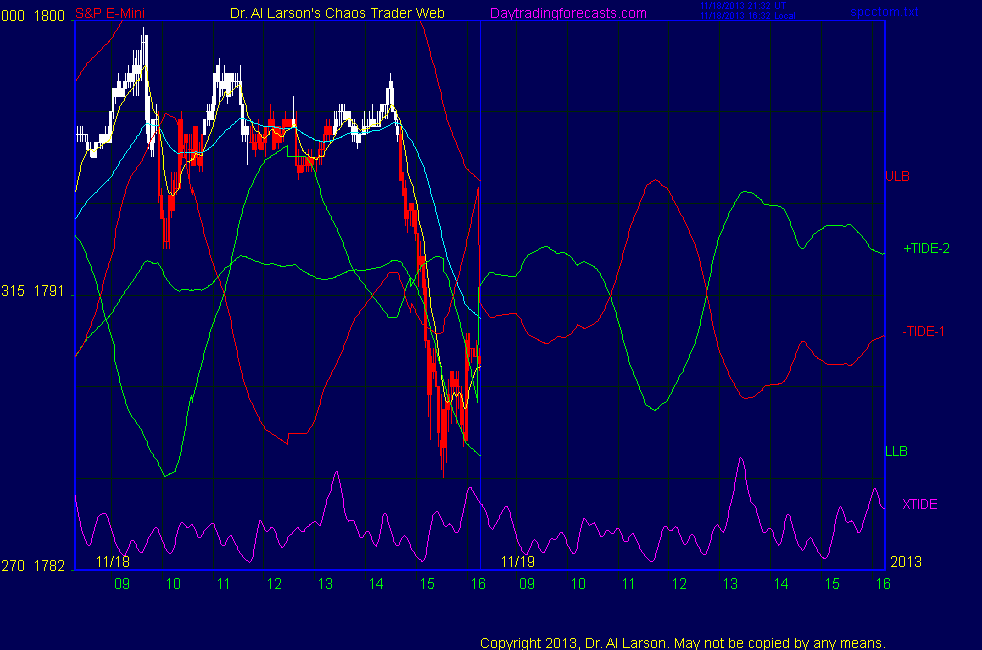Click the '09' hour label under 11/19
Image resolution: width=982 pixels, height=650 pixels.
point(527,584)
